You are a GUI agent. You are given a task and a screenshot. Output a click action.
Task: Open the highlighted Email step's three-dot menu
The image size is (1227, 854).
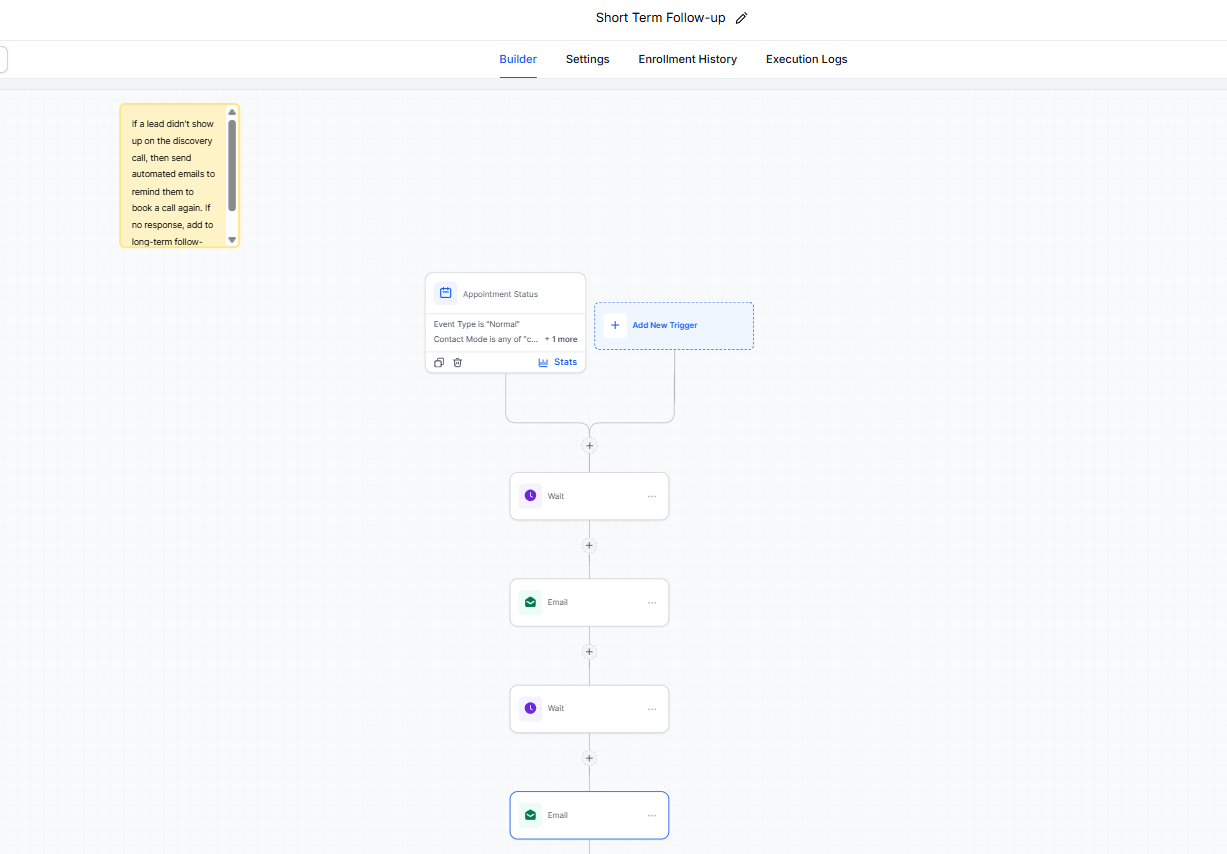click(x=652, y=815)
